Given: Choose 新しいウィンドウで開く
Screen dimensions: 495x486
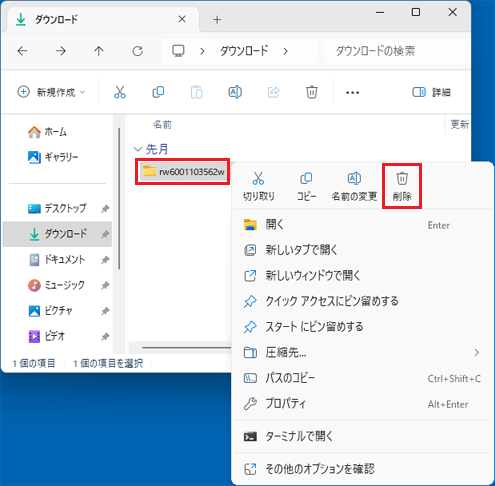Looking at the screenshot, I should point(363,275).
